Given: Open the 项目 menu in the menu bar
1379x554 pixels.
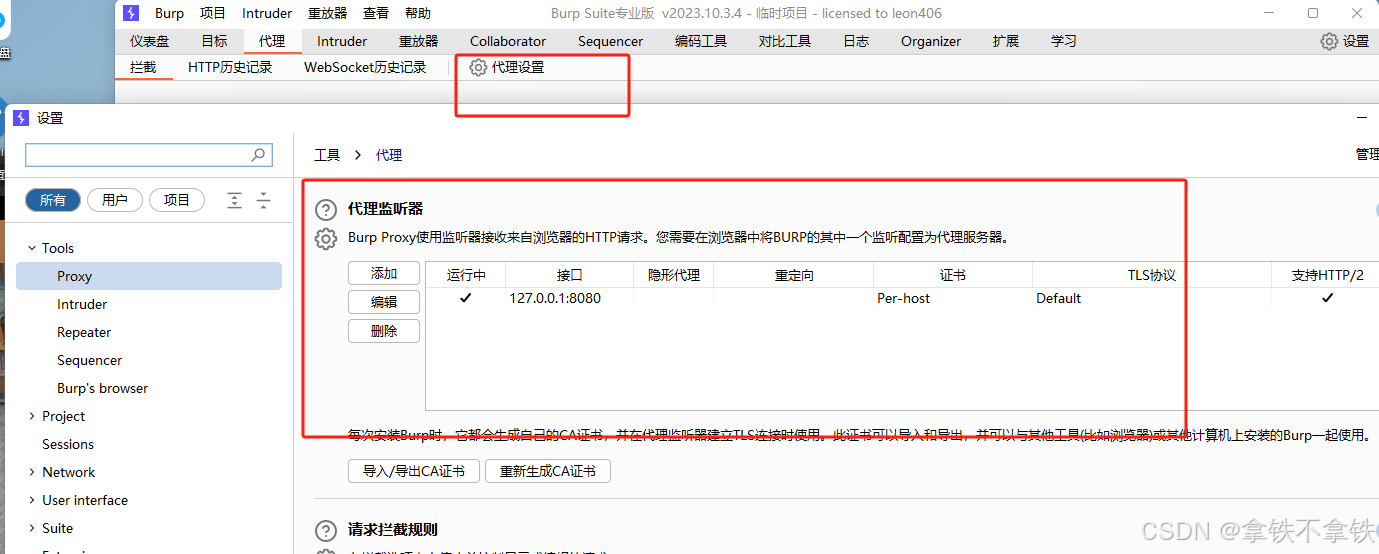Looking at the screenshot, I should click(x=213, y=13).
